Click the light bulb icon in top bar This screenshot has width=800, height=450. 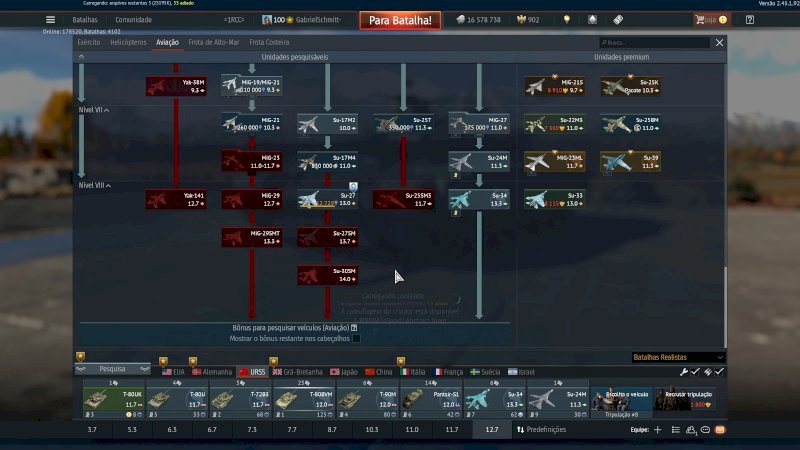[x=567, y=20]
